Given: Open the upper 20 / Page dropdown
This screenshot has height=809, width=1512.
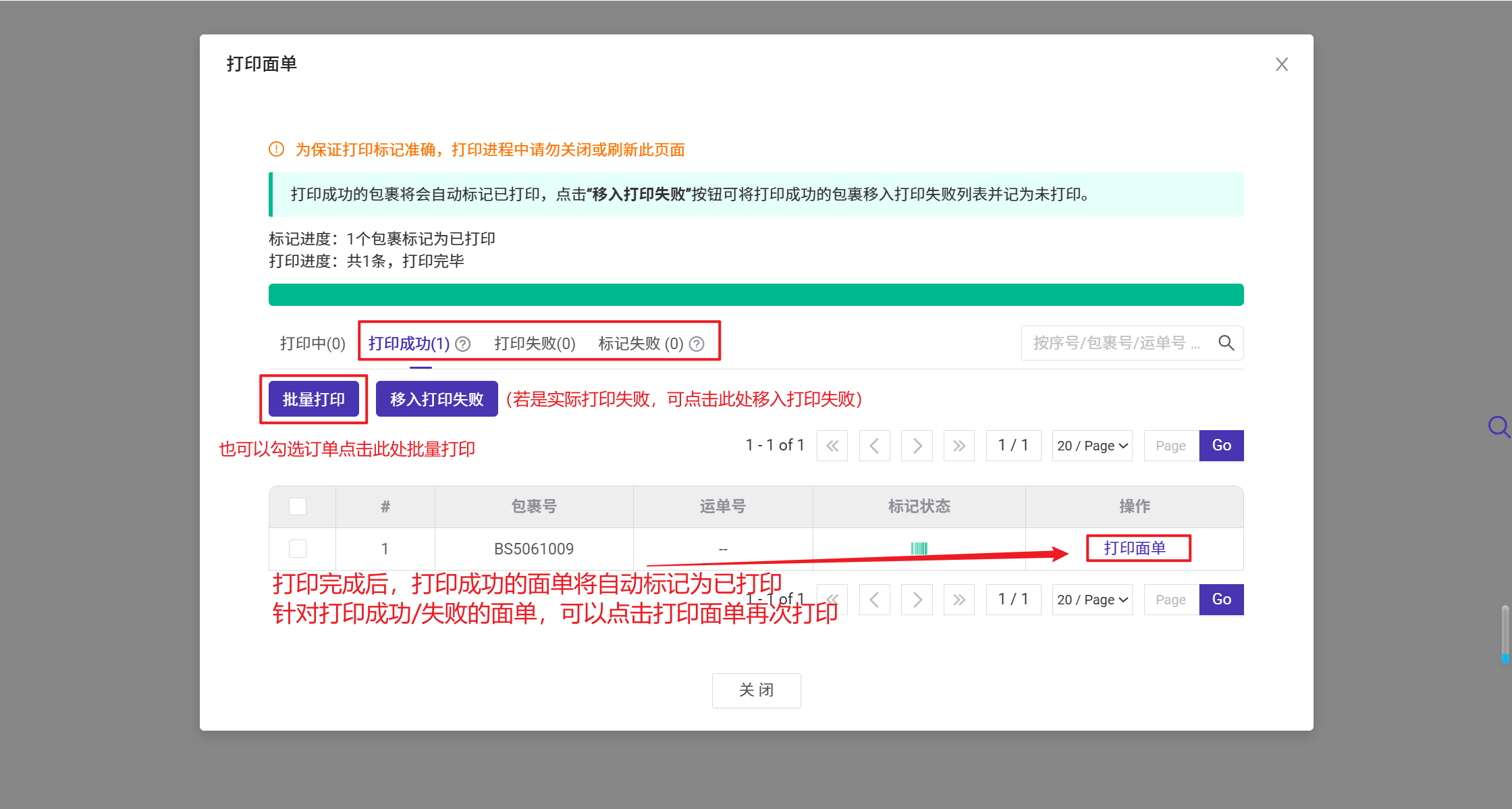Looking at the screenshot, I should tap(1092, 446).
